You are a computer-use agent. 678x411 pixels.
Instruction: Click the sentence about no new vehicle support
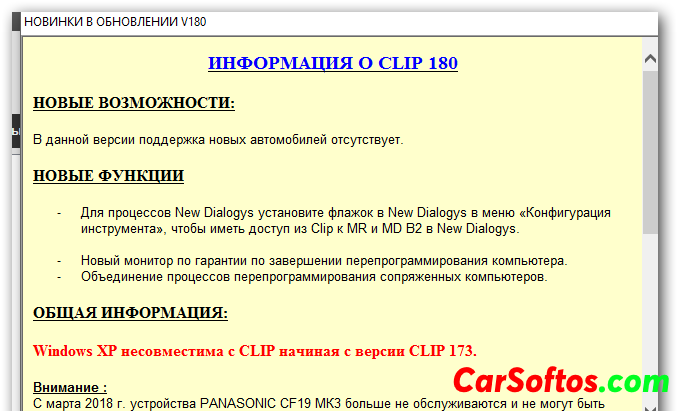point(218,139)
